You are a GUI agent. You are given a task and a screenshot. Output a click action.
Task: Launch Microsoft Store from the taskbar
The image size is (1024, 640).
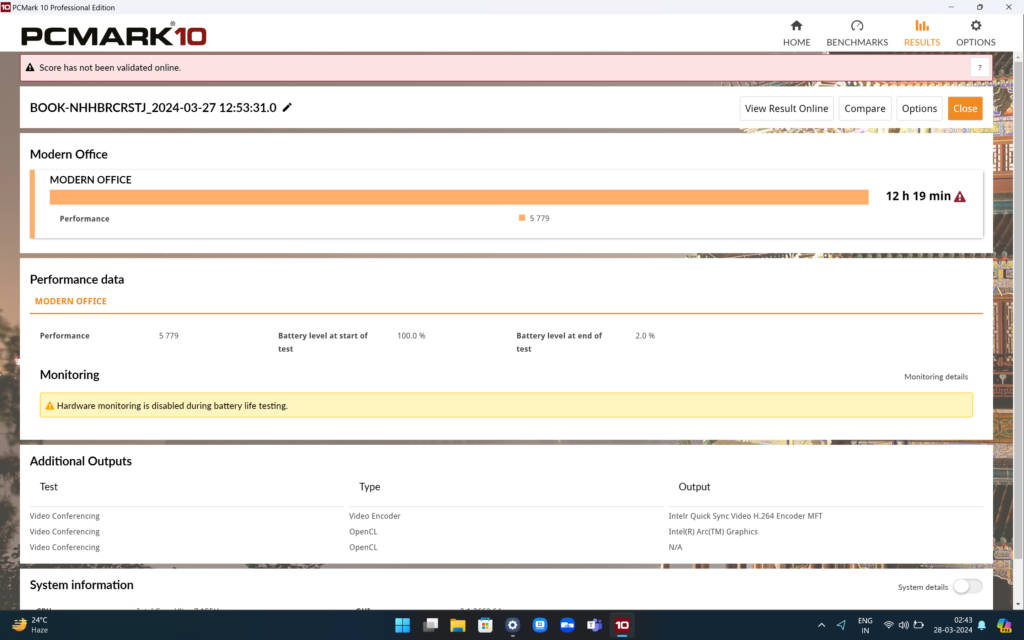pyautogui.click(x=485, y=625)
